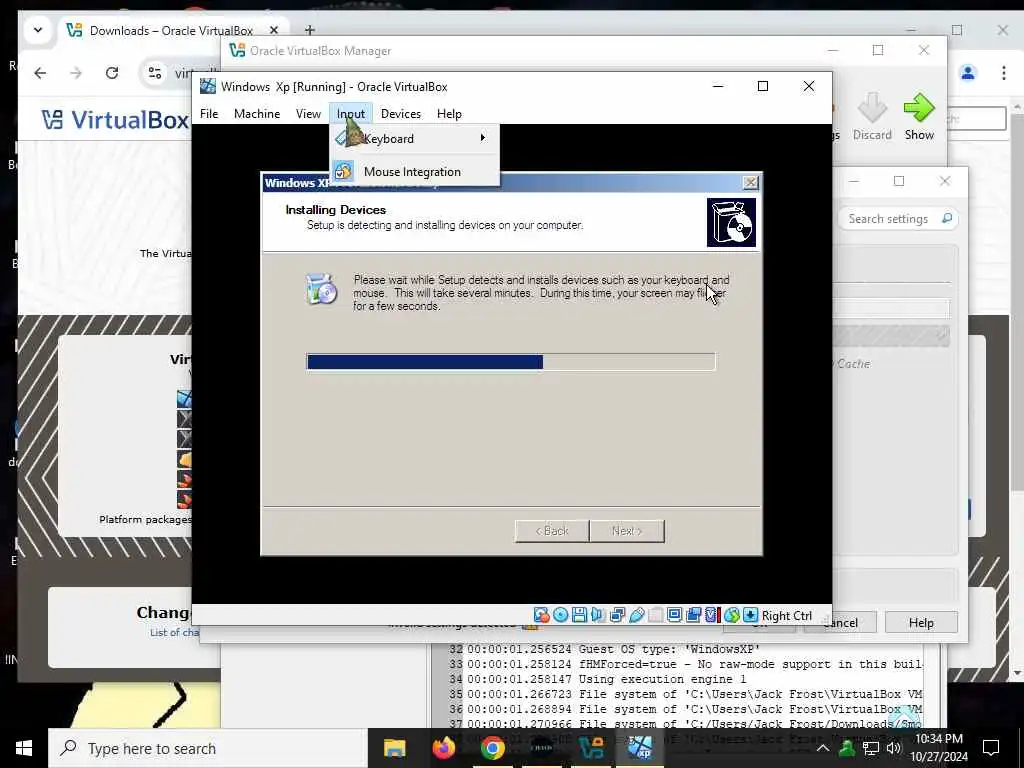Click the virtualization V status icon
1024x768 pixels.
click(x=711, y=615)
